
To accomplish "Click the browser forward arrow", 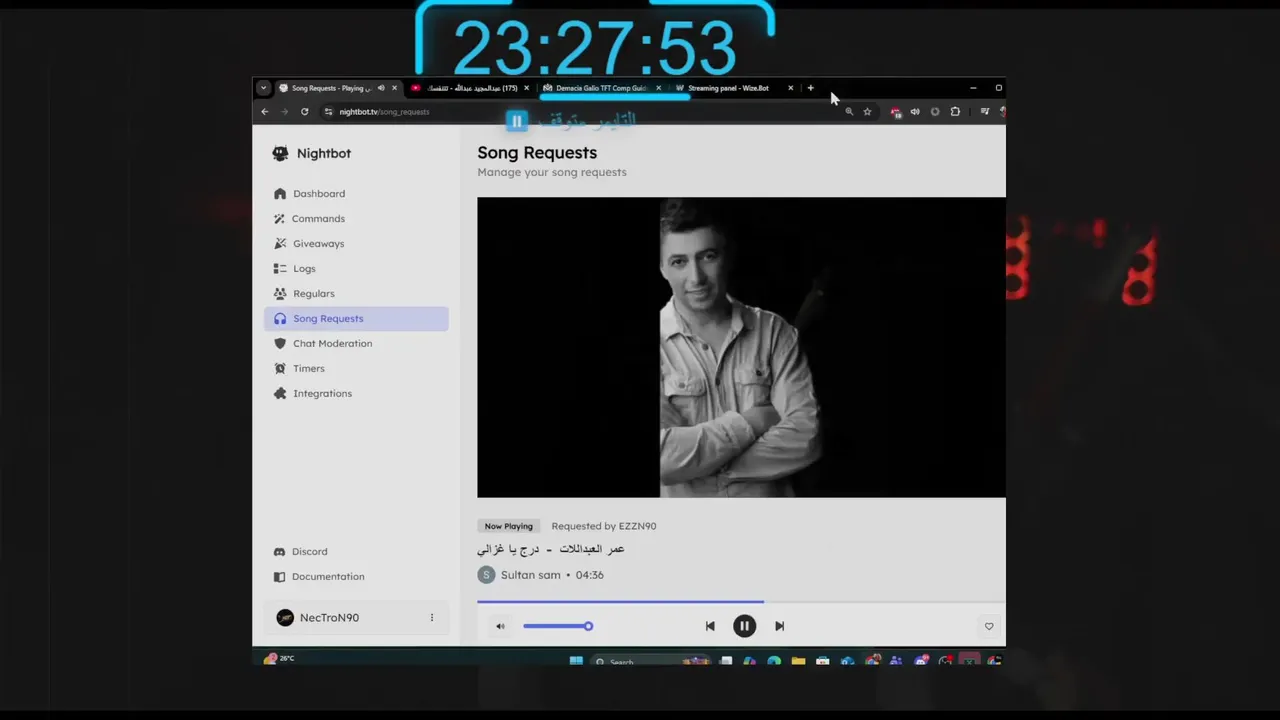I will pyautogui.click(x=284, y=111).
